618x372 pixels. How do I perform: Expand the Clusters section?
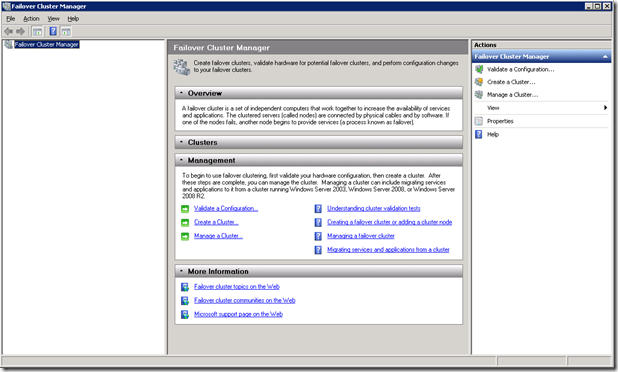181,142
